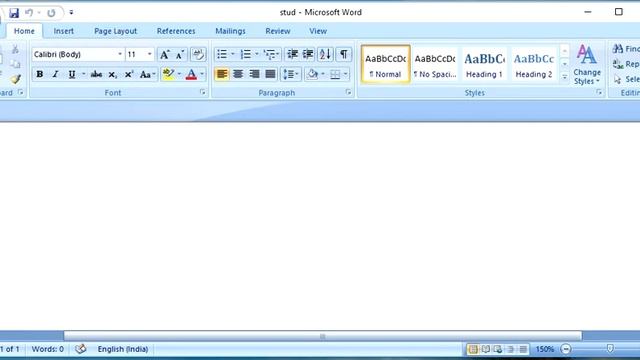640x360 pixels.
Task: Select Align Text Right
Action: point(254,74)
